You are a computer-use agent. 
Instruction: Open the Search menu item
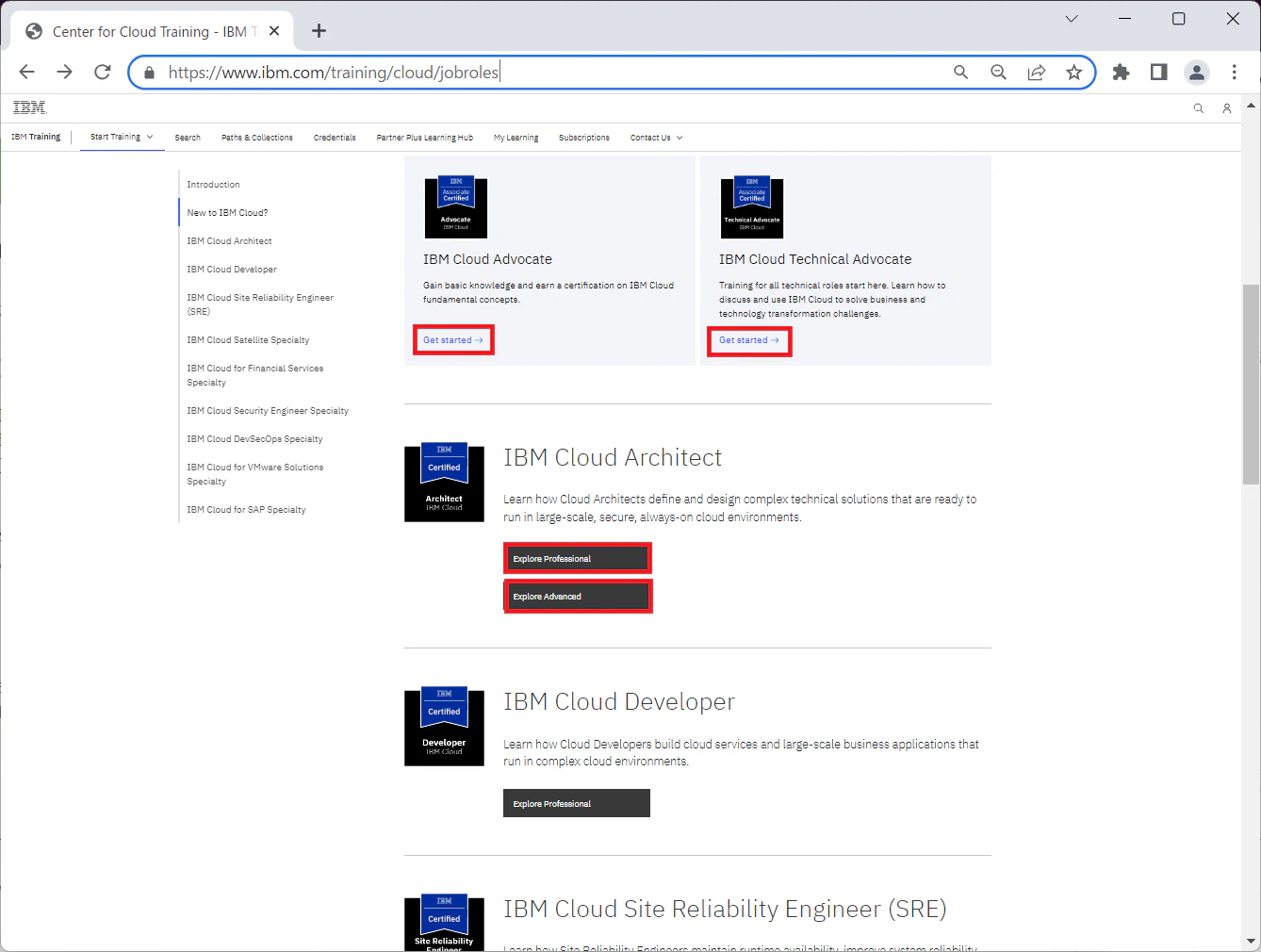click(x=188, y=138)
